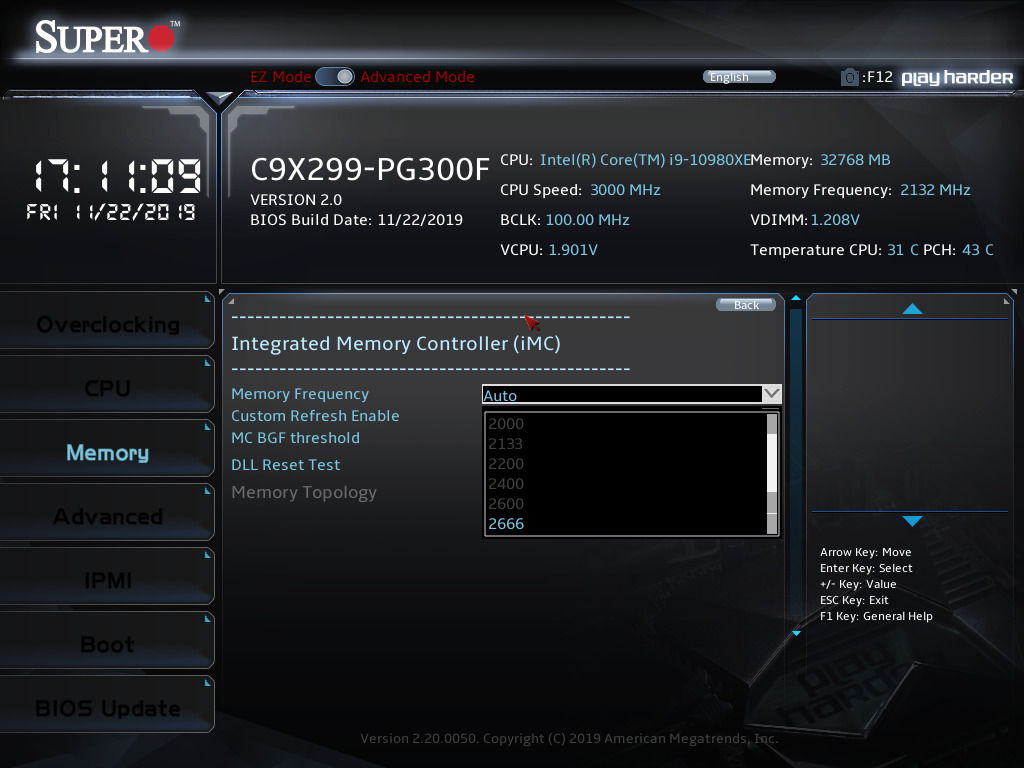The image size is (1024, 768).
Task: Select the DLL Reset Test setting
Action: click(x=285, y=465)
